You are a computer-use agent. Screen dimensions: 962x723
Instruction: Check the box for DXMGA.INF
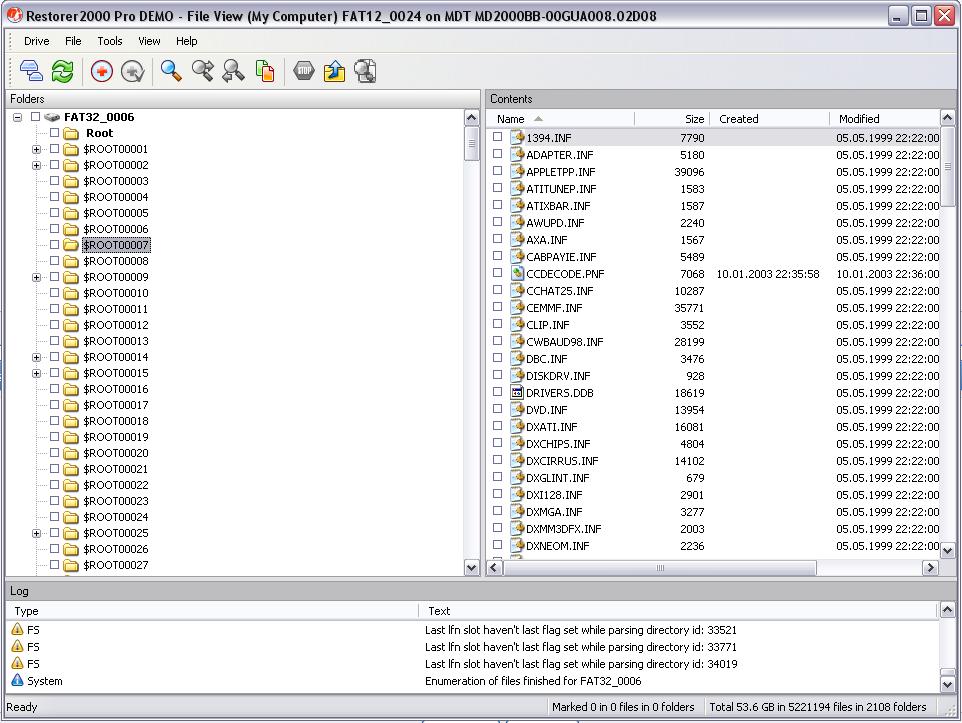(498, 511)
